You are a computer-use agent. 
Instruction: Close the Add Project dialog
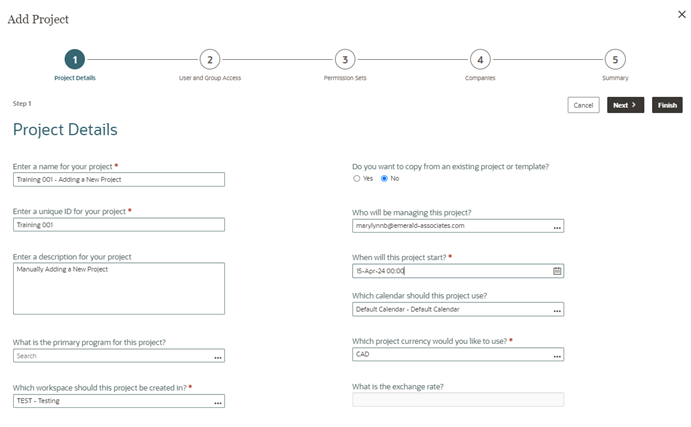click(x=682, y=14)
